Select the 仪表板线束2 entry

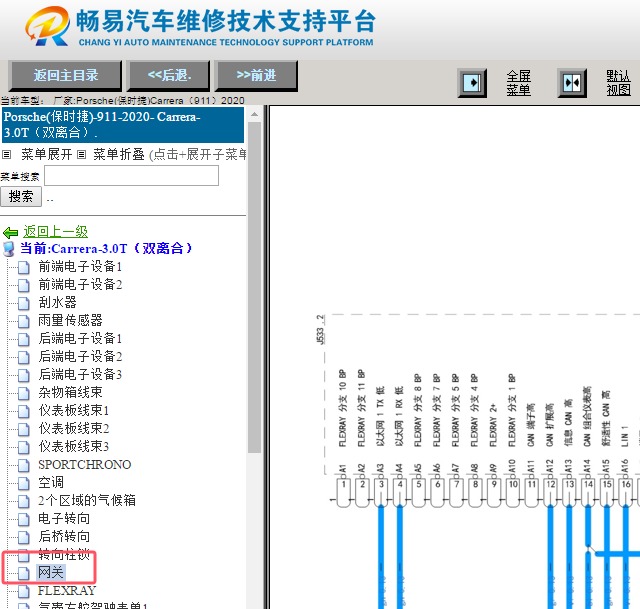pos(74,429)
